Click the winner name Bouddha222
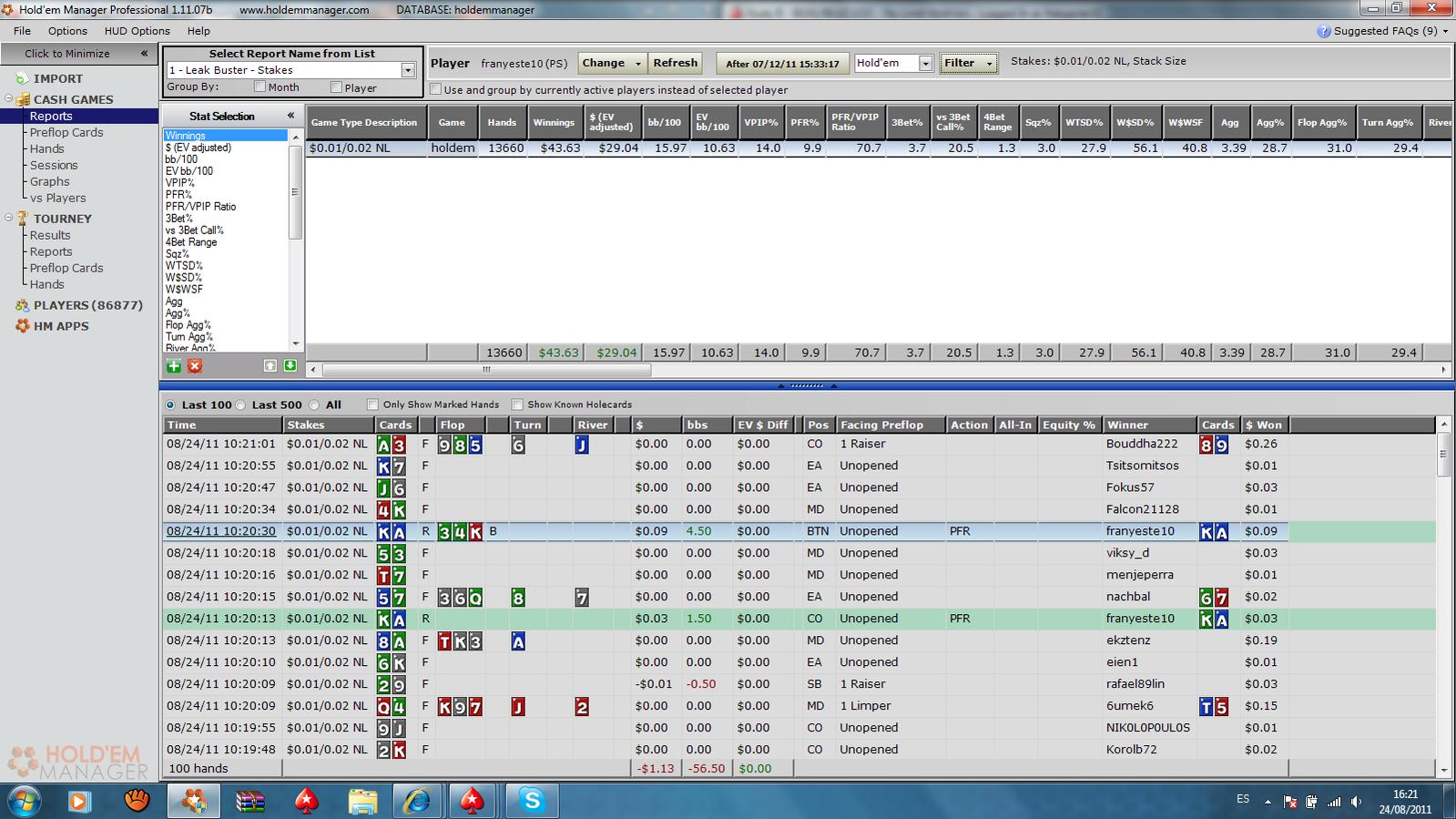 pyautogui.click(x=1142, y=445)
